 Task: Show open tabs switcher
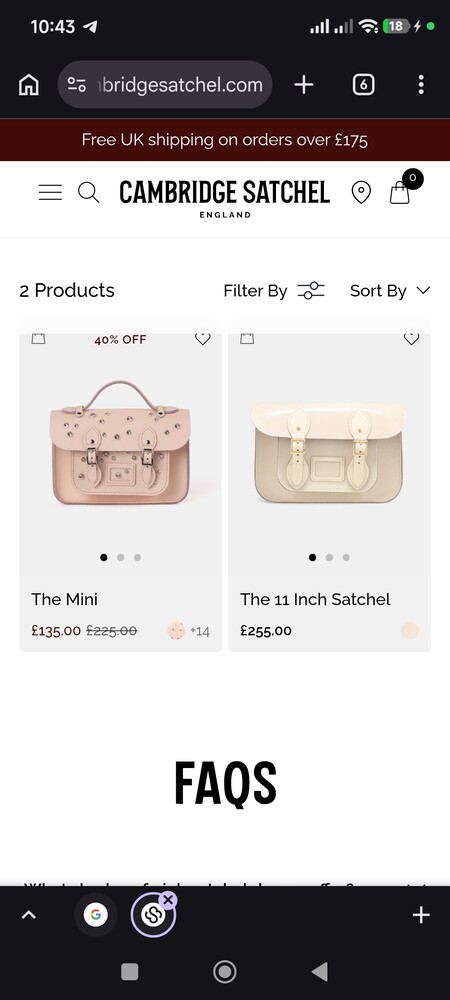(363, 85)
